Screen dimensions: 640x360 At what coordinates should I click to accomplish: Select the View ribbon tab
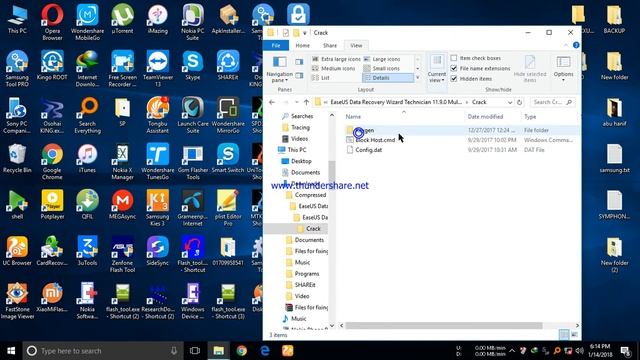coord(356,45)
